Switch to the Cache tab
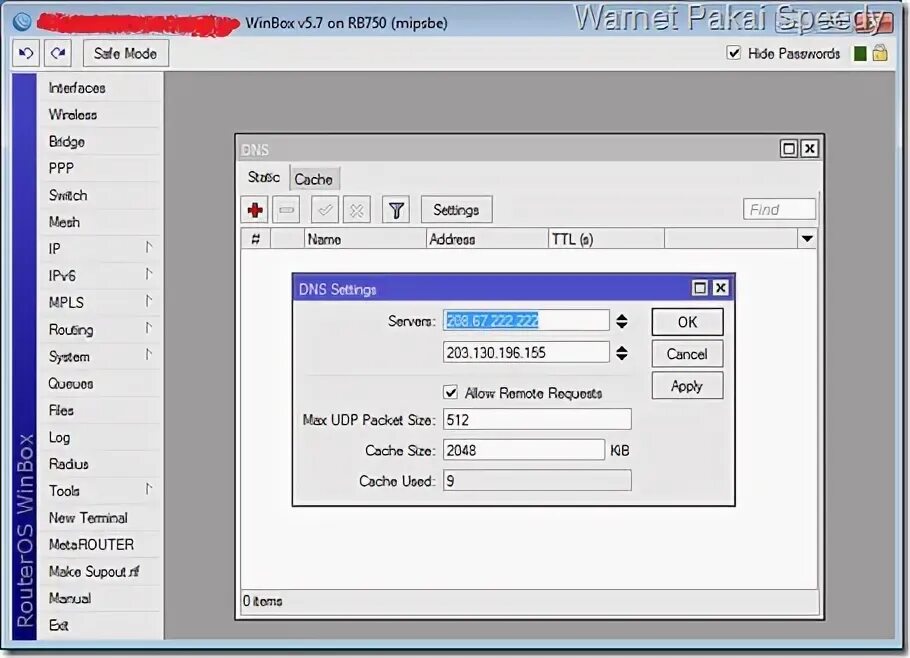This screenshot has width=910, height=658. 313,179
